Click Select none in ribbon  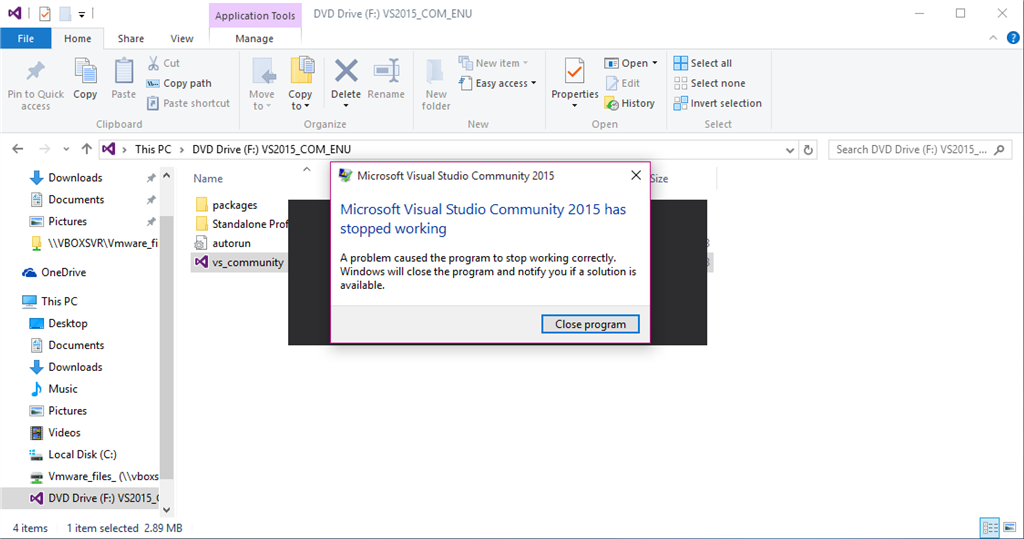pyautogui.click(x=709, y=83)
